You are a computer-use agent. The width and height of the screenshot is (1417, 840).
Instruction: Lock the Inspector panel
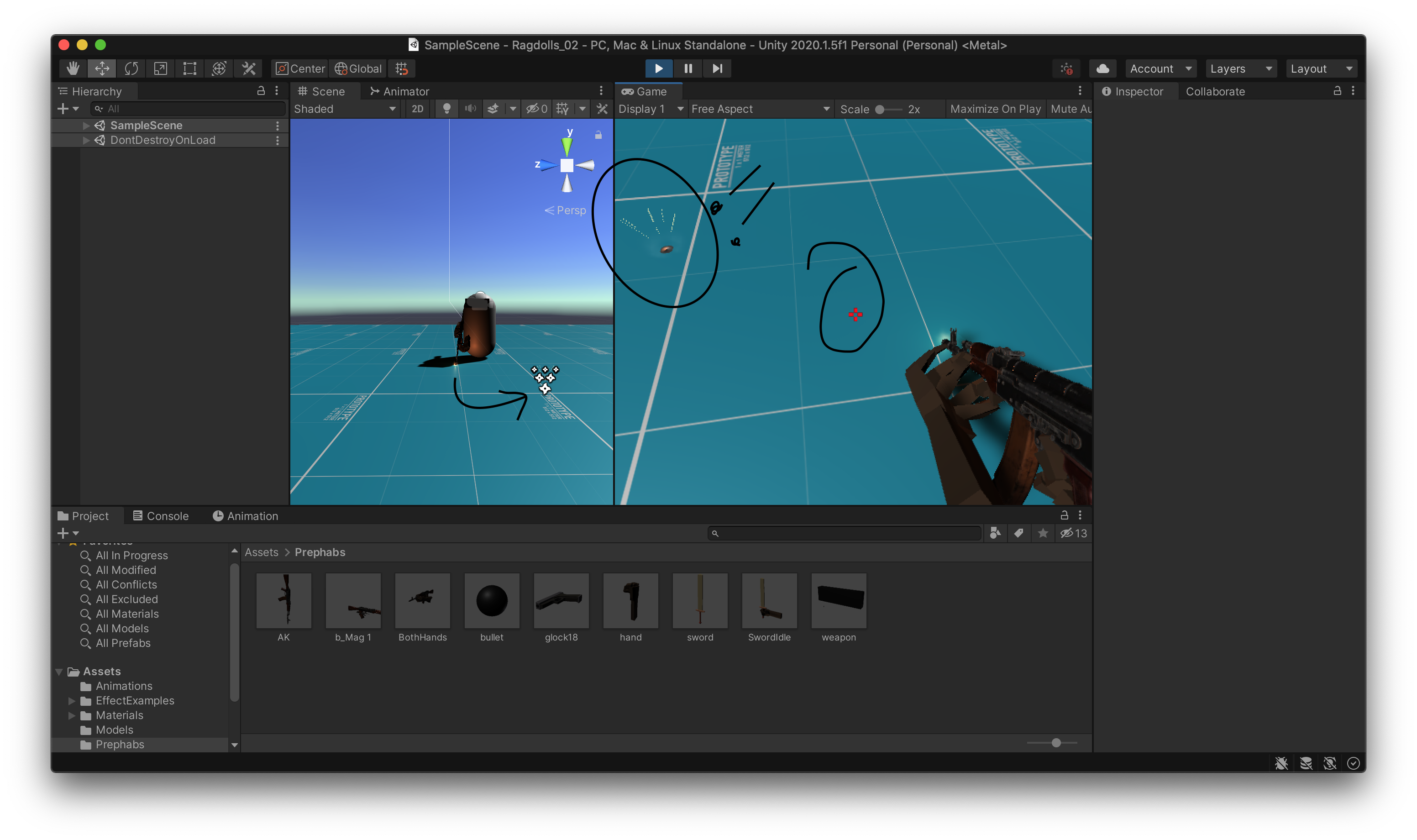click(1337, 90)
